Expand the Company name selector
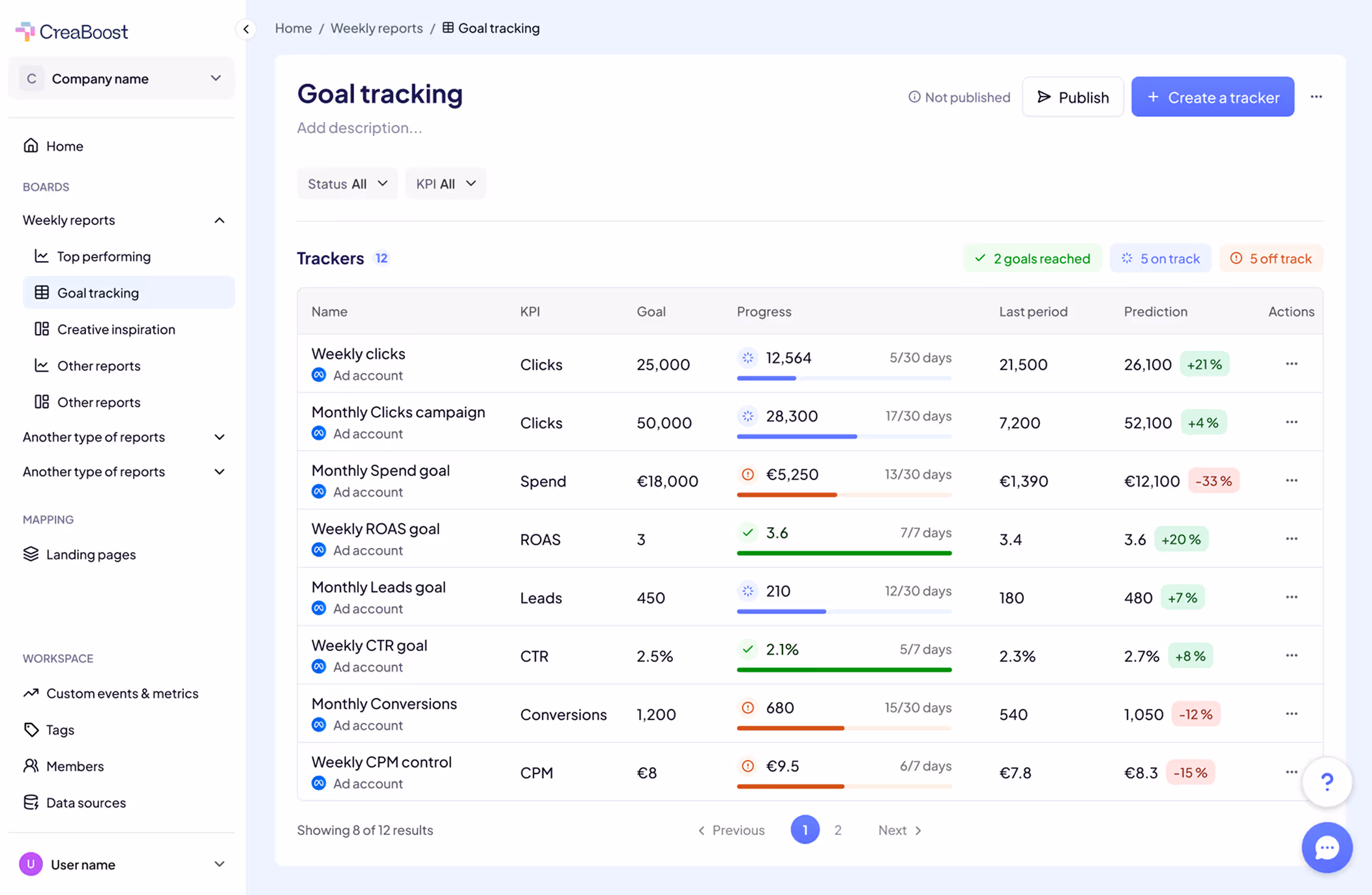Screen dimensions: 1372x895 click(x=121, y=79)
